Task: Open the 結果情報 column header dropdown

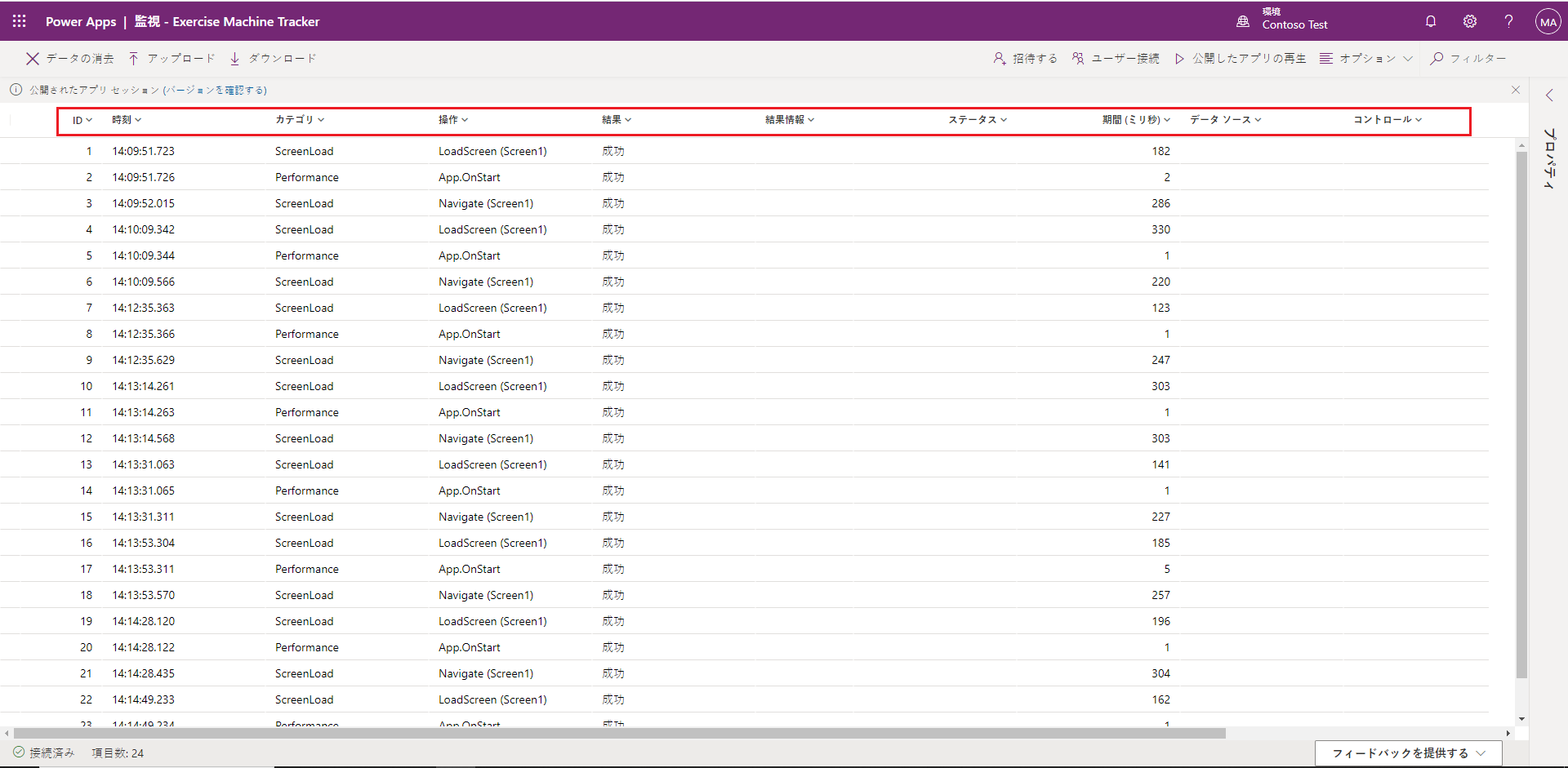Action: (790, 120)
